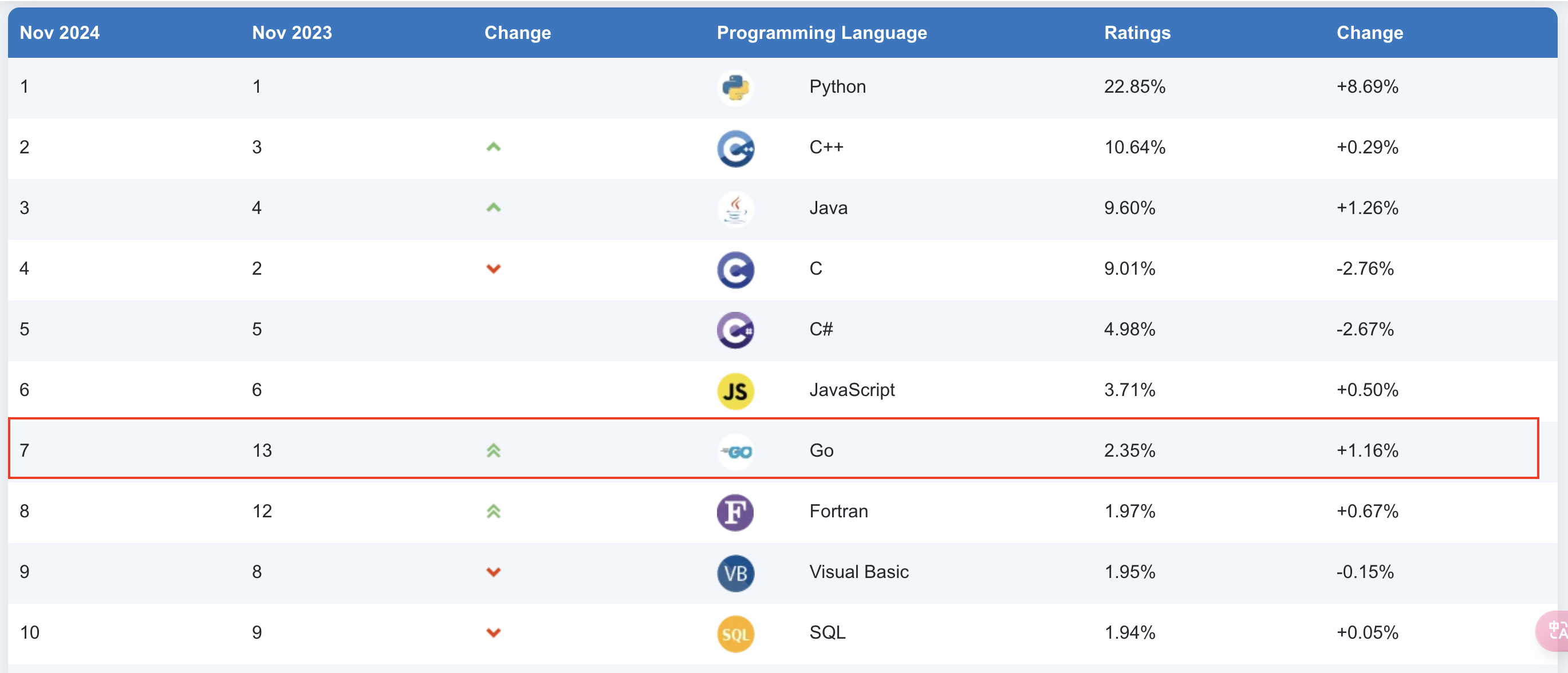1568x673 pixels.
Task: Click the yellow JS JavaScript icon
Action: point(735,391)
